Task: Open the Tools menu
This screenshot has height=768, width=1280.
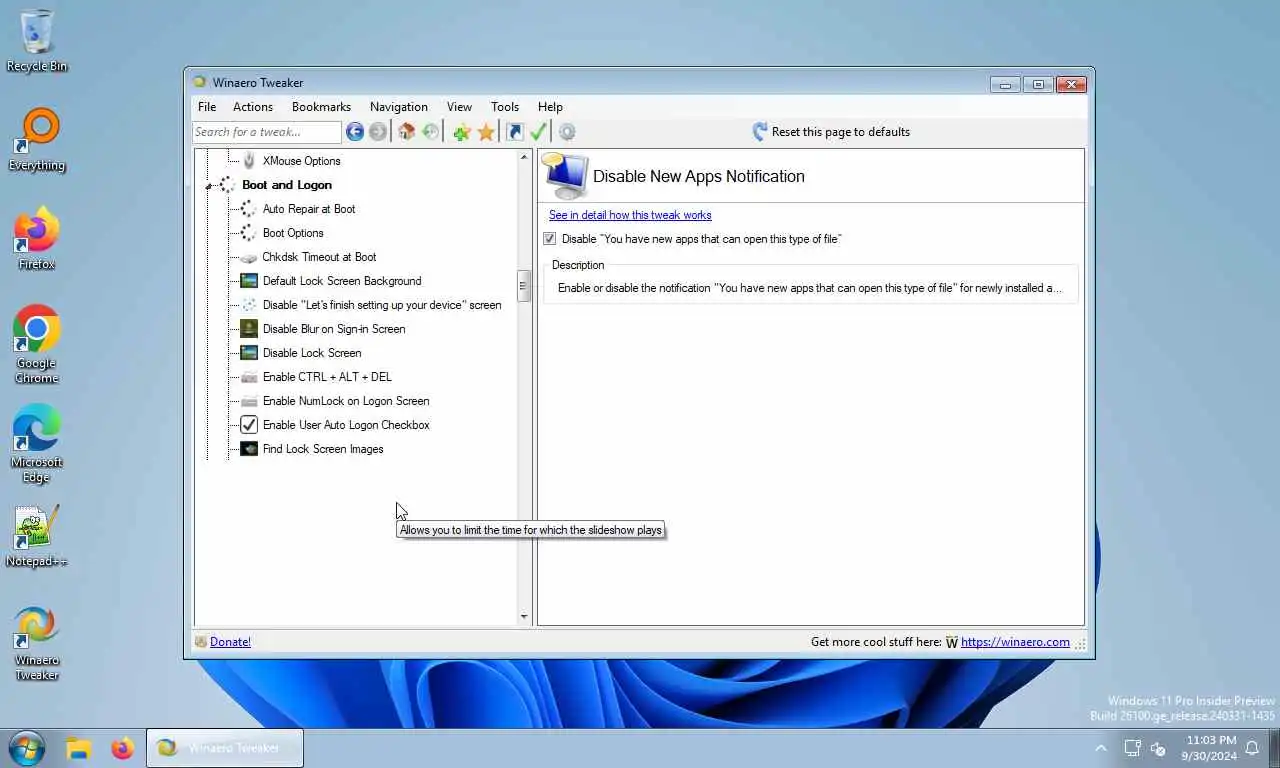Action: (x=505, y=107)
